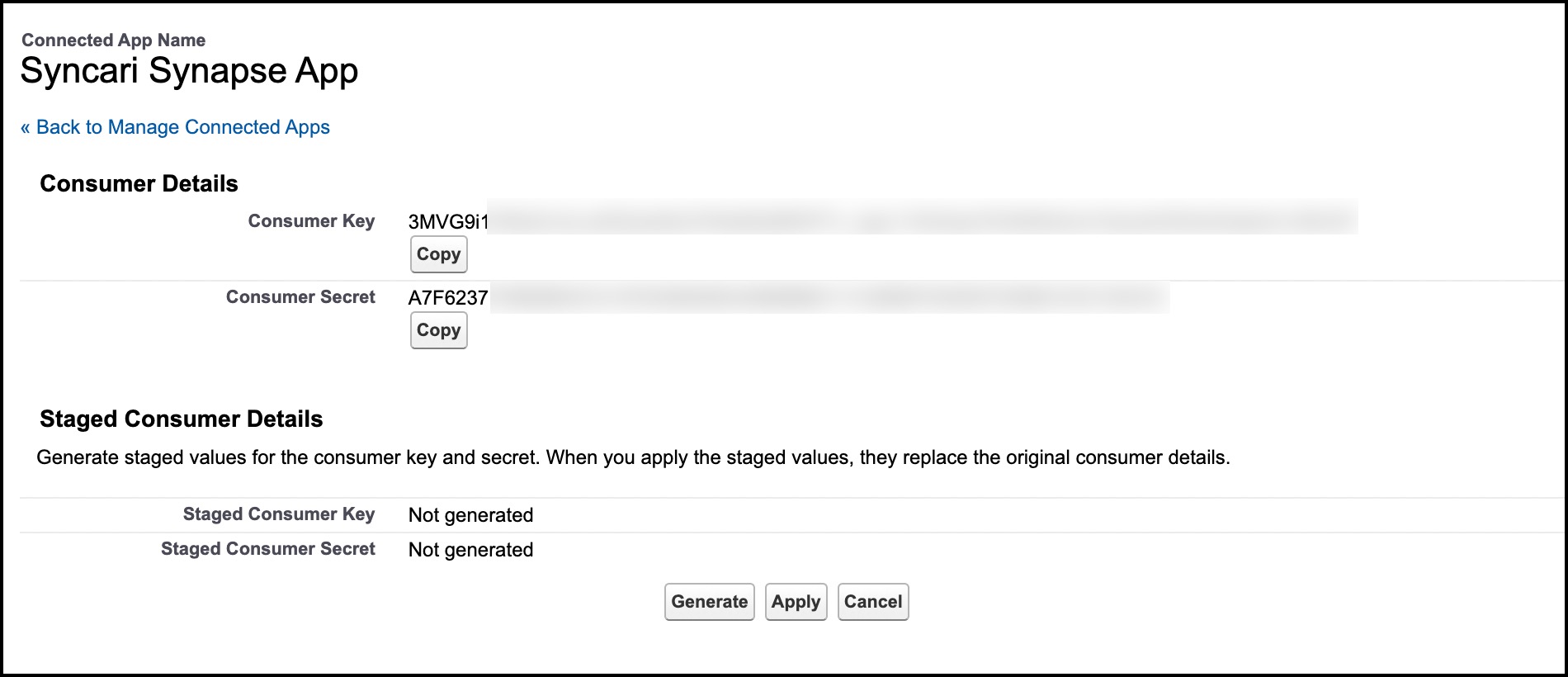The width and height of the screenshot is (1568, 677).
Task: Apply the staged consumer values
Action: [x=796, y=602]
